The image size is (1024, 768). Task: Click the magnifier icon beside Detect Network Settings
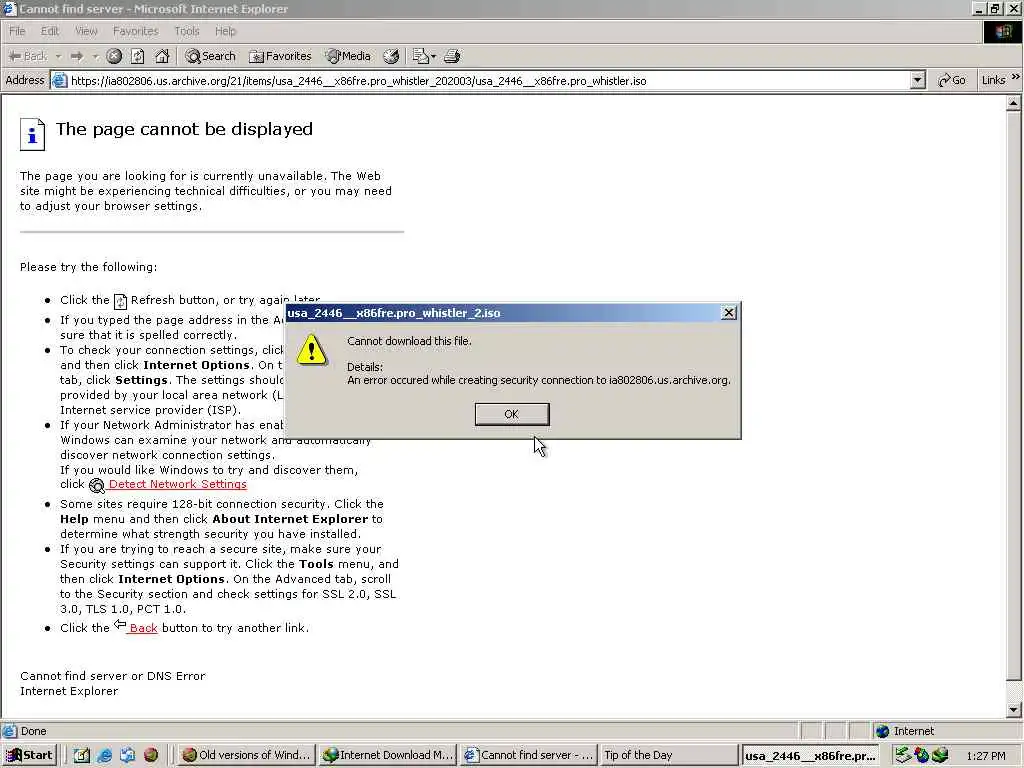[97, 485]
